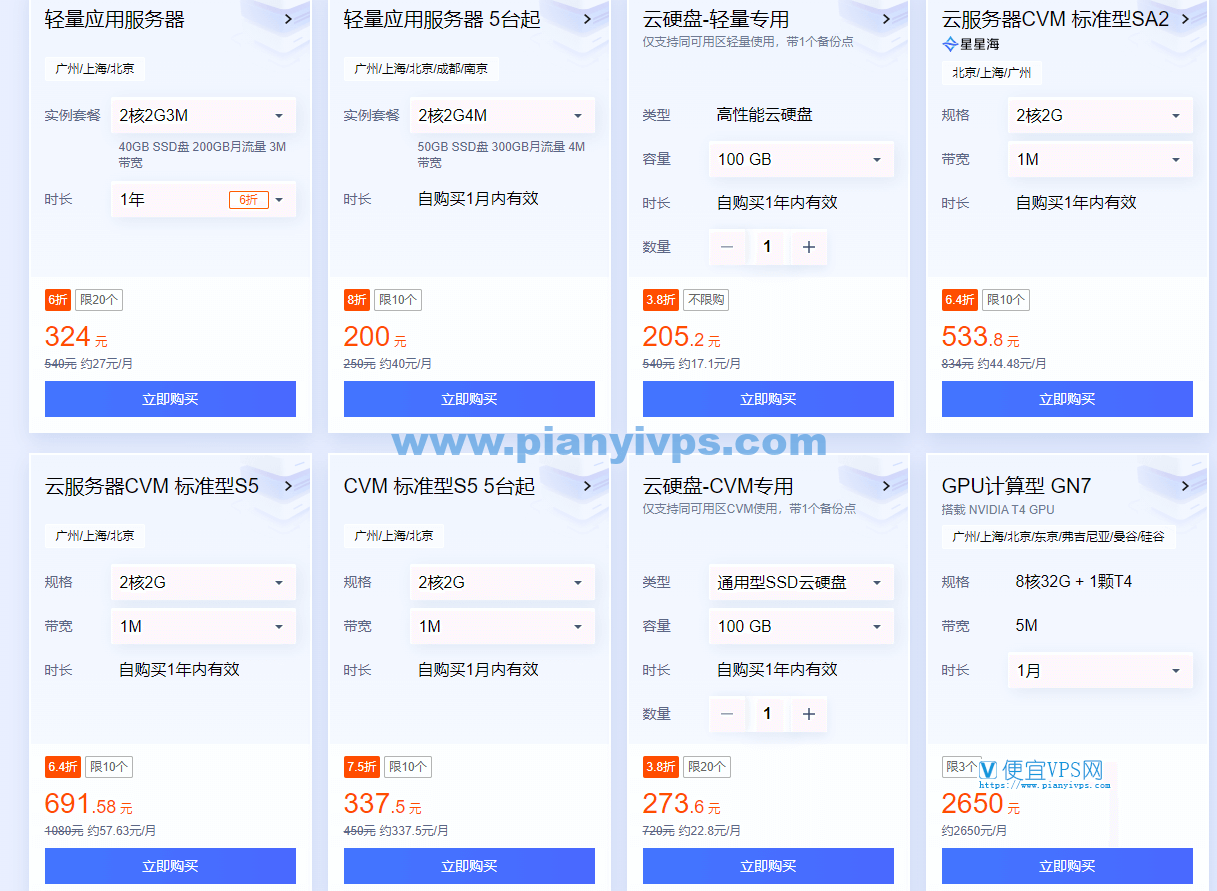Click quantity field in 云硬盘-CVM专用 card
Image resolution: width=1217 pixels, height=891 pixels.
click(x=767, y=714)
